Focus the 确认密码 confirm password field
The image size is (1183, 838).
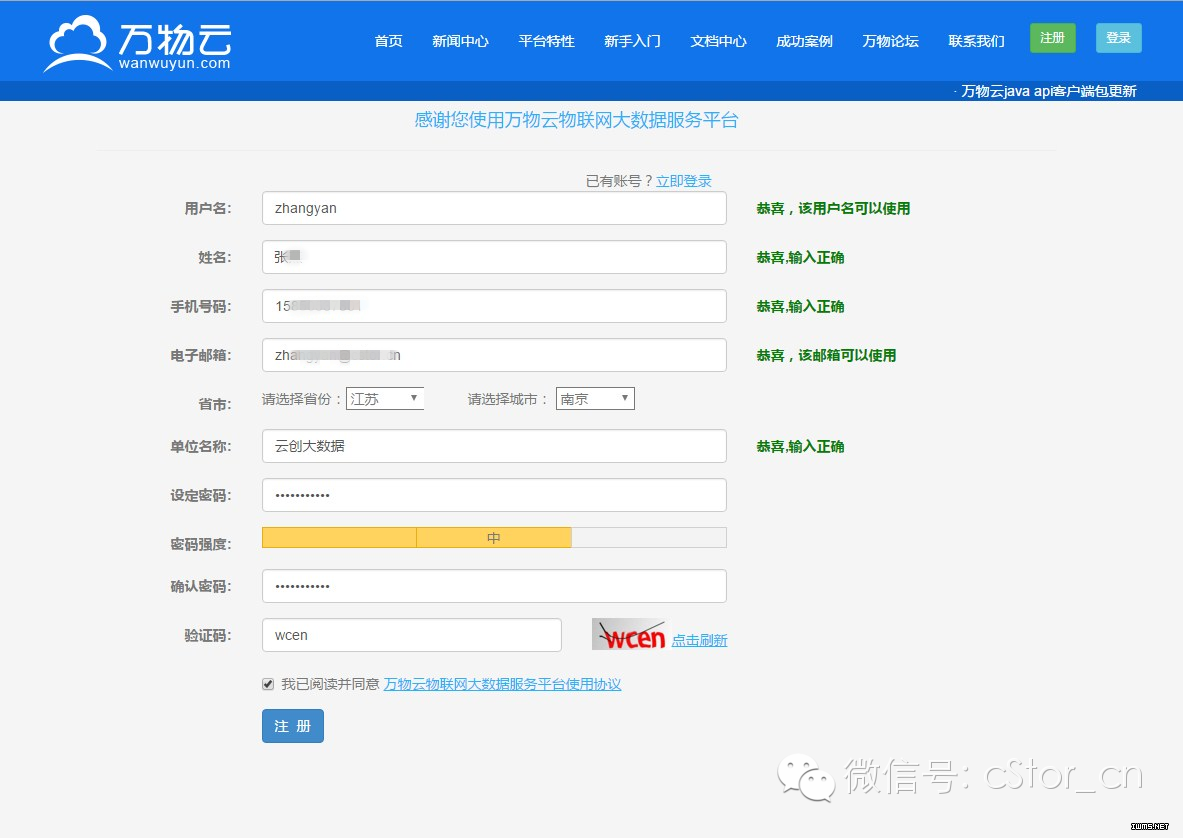(x=494, y=586)
